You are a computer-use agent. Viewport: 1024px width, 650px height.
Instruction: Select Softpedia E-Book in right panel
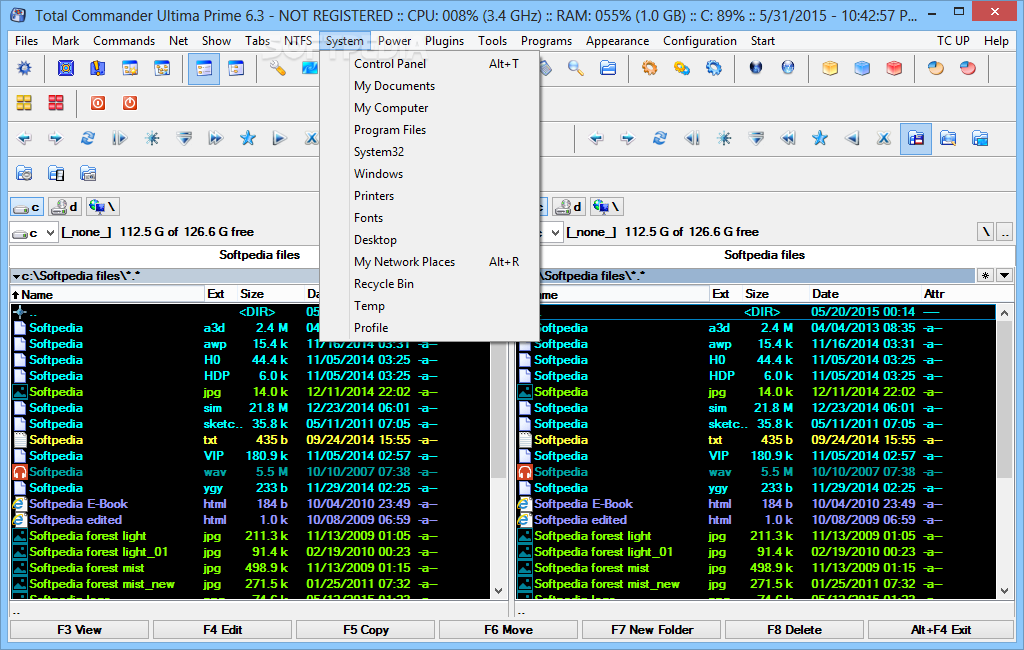coord(583,504)
